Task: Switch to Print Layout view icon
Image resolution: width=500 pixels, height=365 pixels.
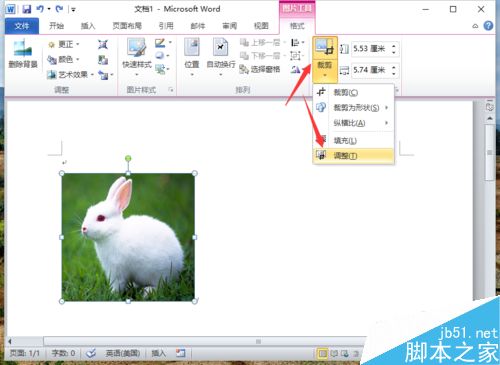Action: [x=322, y=353]
